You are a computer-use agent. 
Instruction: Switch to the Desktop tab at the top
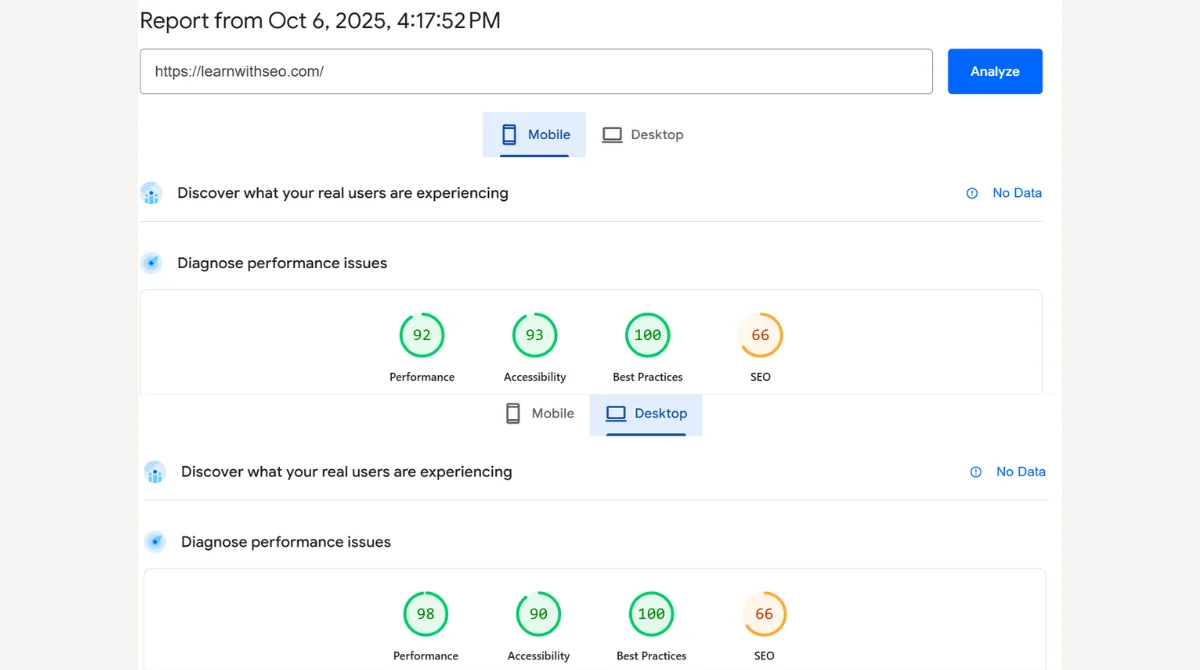coord(643,134)
